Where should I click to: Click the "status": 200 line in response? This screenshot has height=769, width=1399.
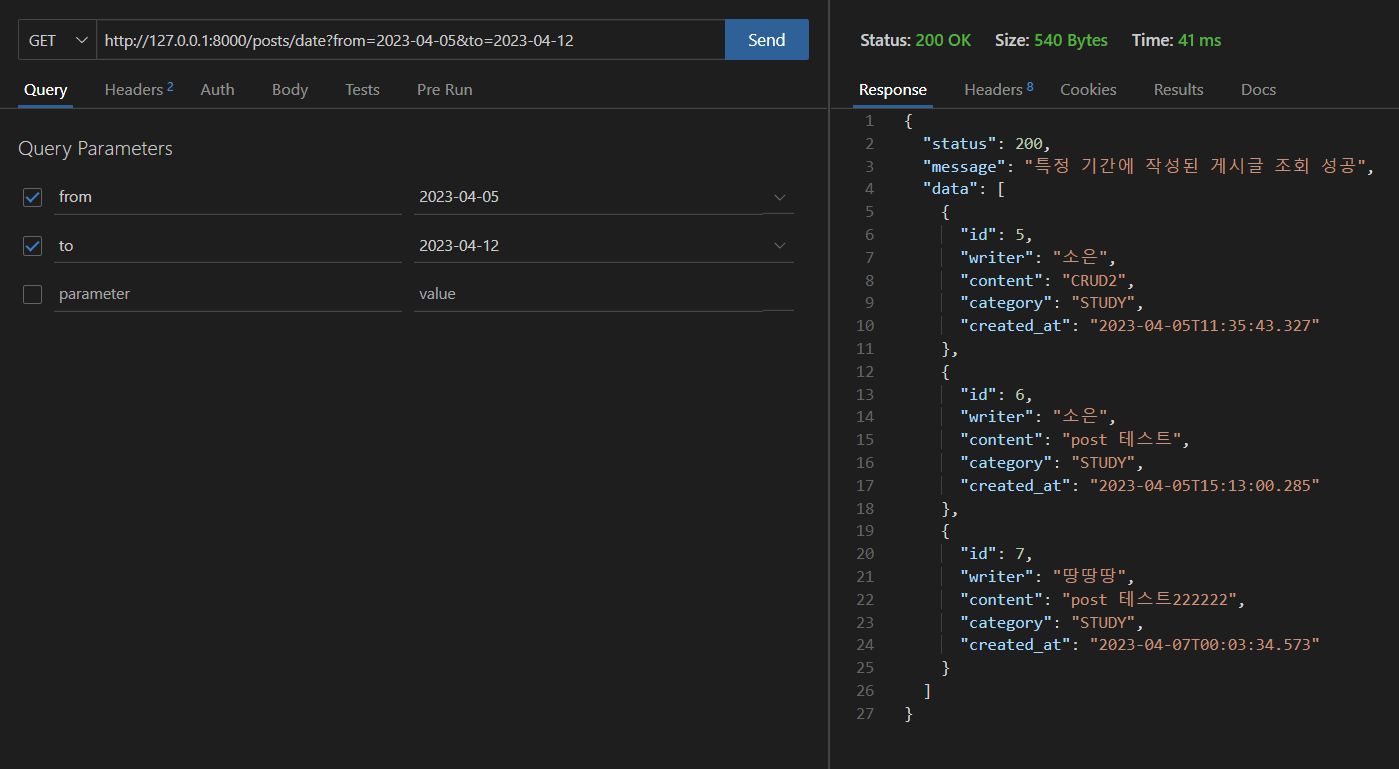(x=987, y=143)
